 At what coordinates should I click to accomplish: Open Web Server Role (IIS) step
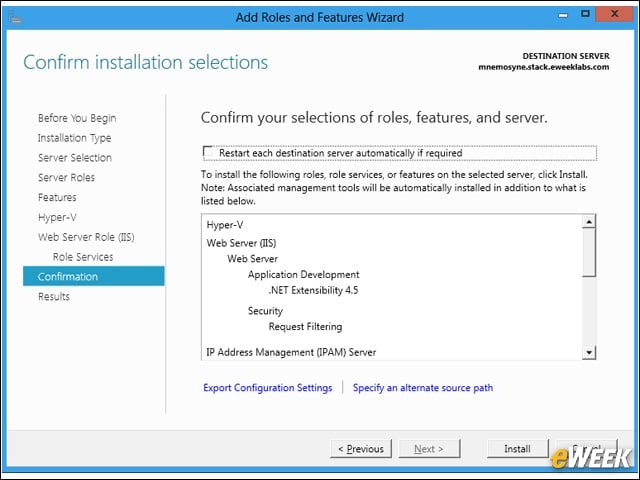pos(86,237)
